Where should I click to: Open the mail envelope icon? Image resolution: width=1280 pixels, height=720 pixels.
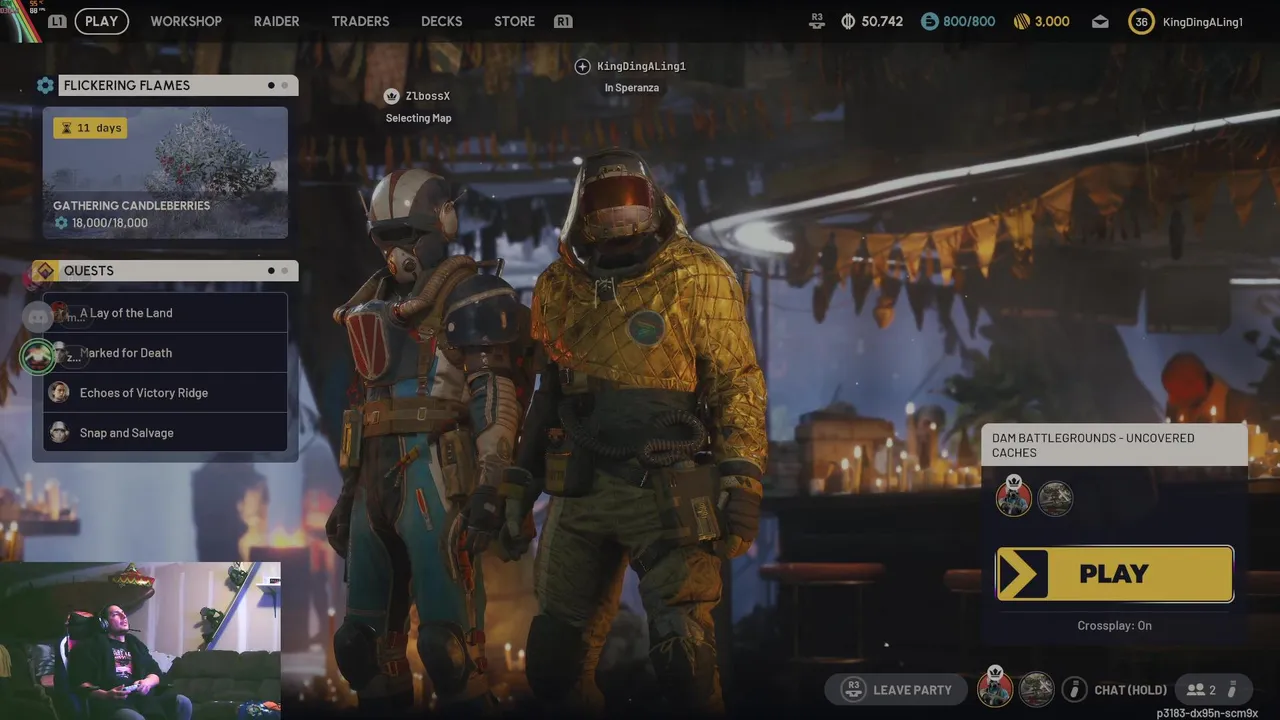[x=1100, y=21]
